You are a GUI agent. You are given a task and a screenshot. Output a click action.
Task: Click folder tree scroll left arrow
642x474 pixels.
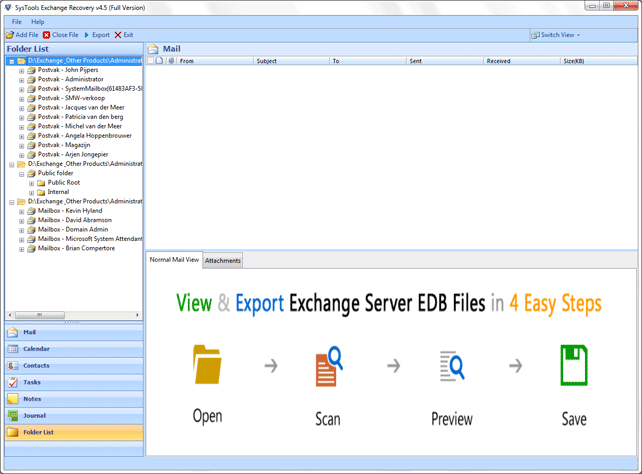point(11,315)
